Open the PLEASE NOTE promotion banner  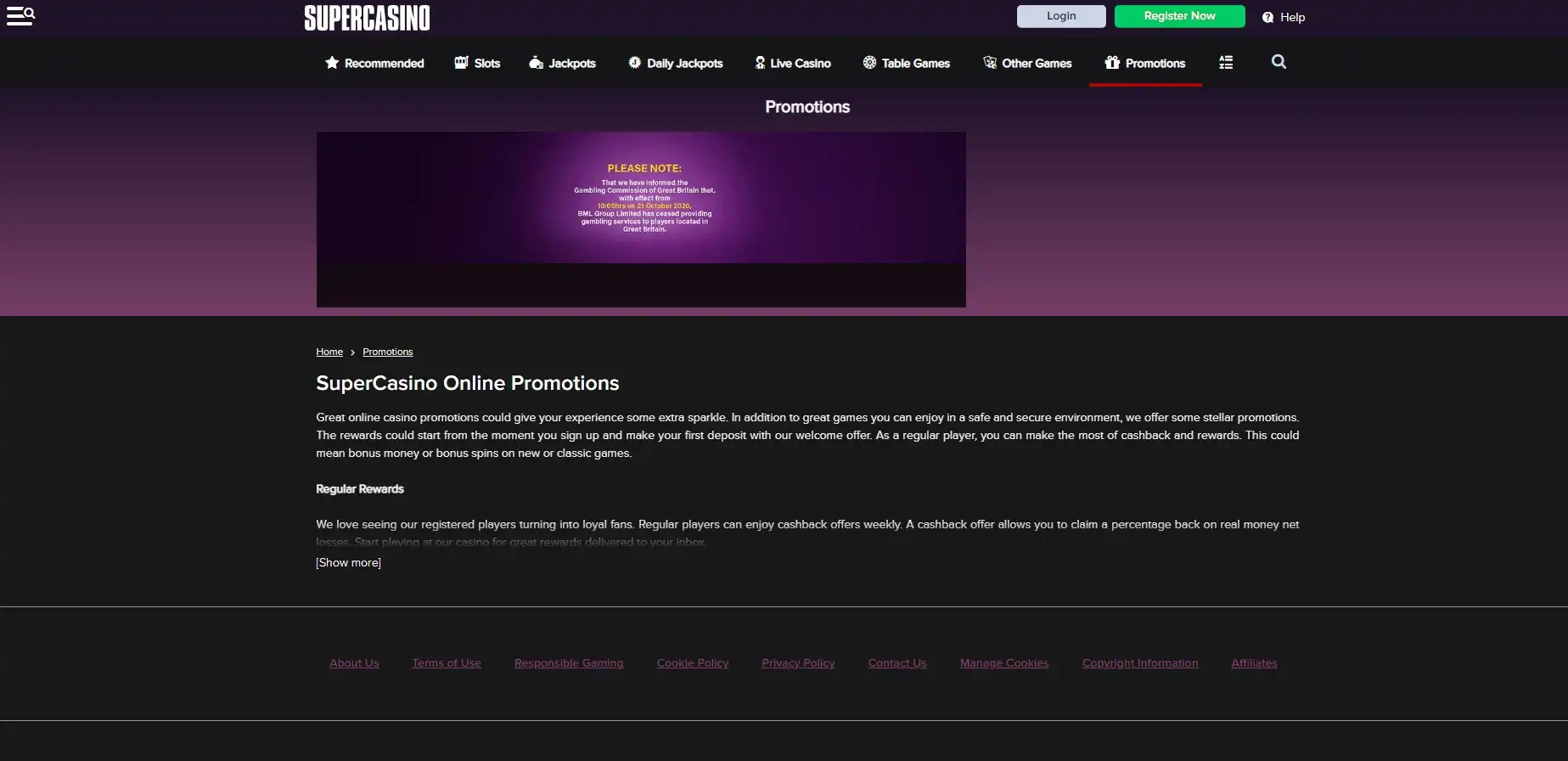641,219
